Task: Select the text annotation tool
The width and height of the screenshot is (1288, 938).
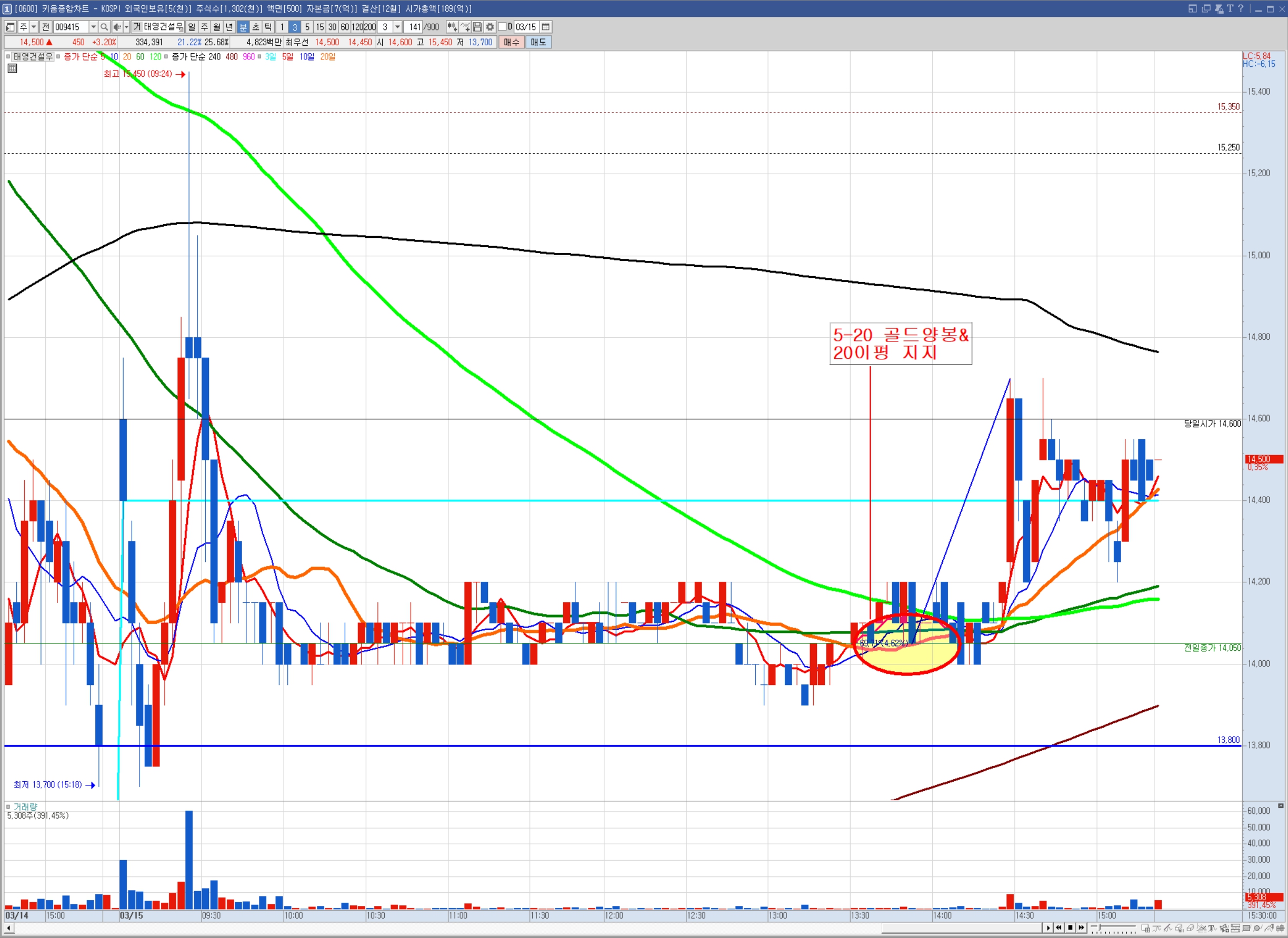Action: pos(1212,928)
